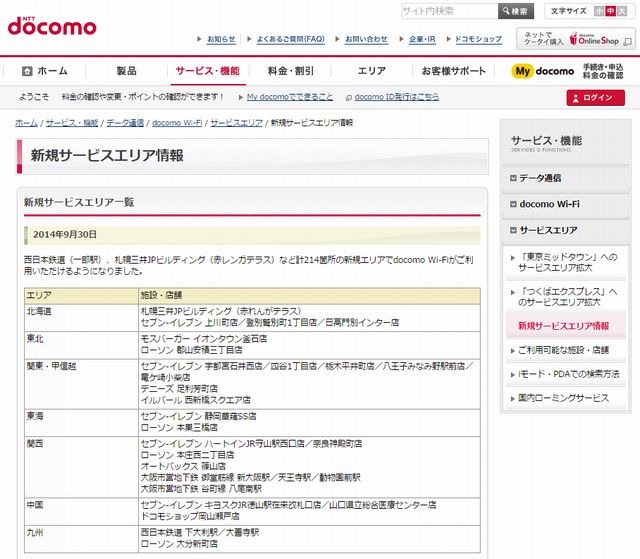This screenshot has width=640, height=559.
Task: Expand サービスエリア in the sidebar
Action: pos(565,231)
